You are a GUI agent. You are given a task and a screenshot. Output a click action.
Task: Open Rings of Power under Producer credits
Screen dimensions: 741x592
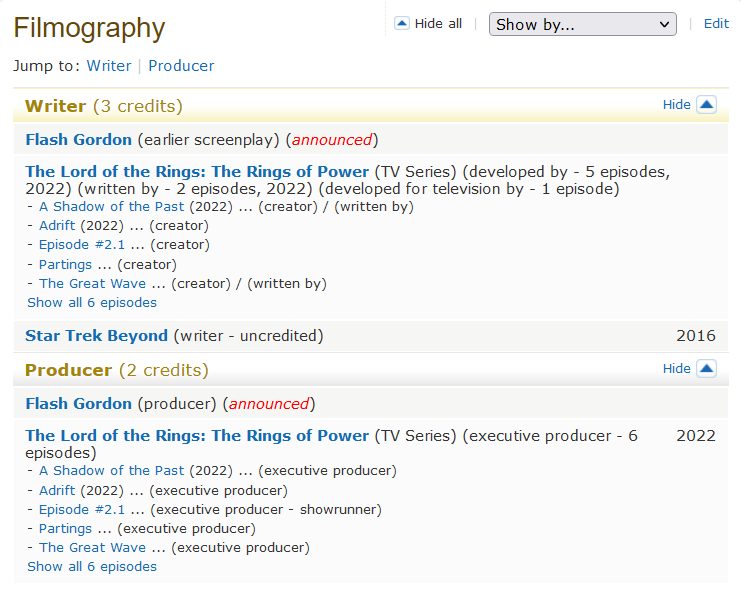click(x=197, y=436)
